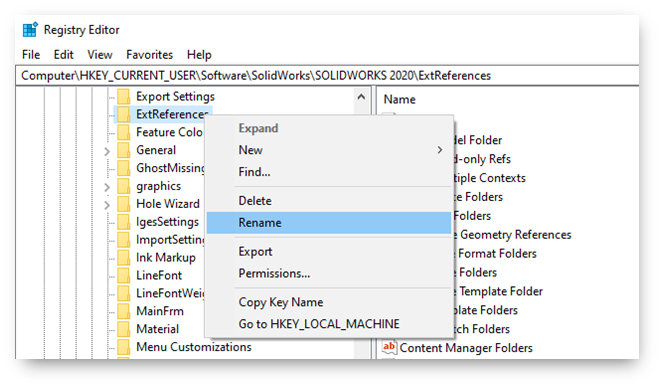Click the Material folder icon
Viewport: 663px width, 388px height.
pos(123,329)
